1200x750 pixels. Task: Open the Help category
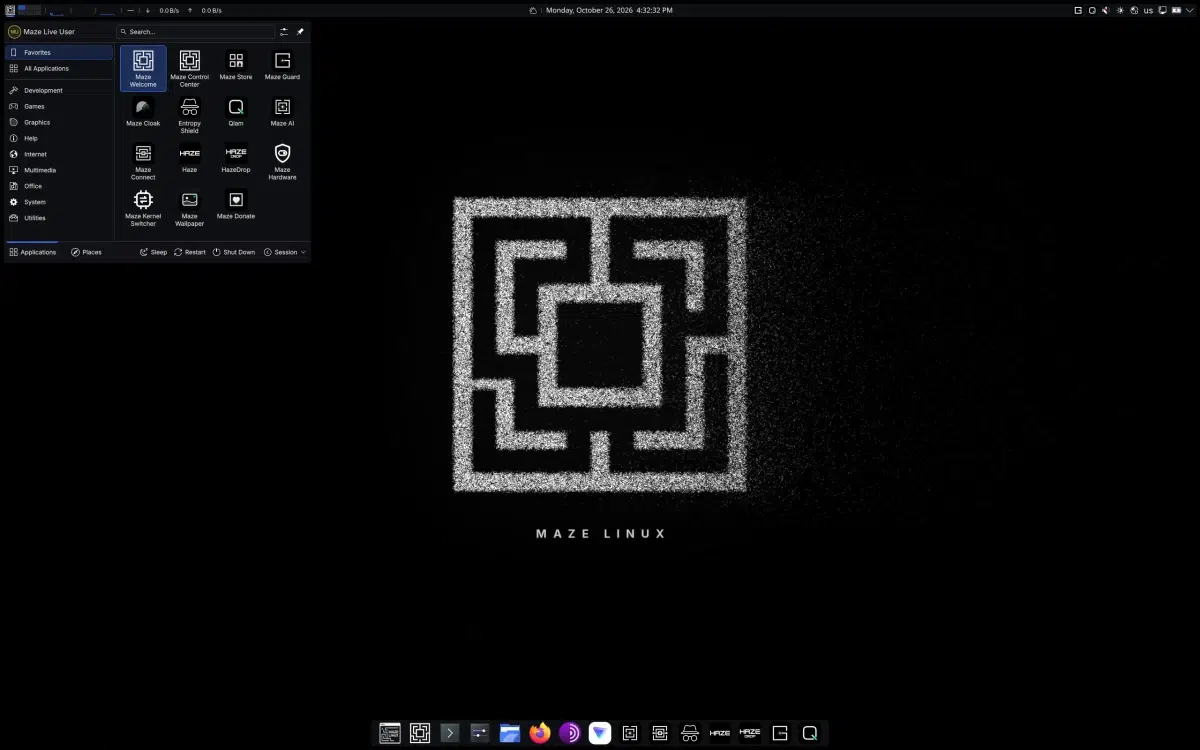point(59,138)
